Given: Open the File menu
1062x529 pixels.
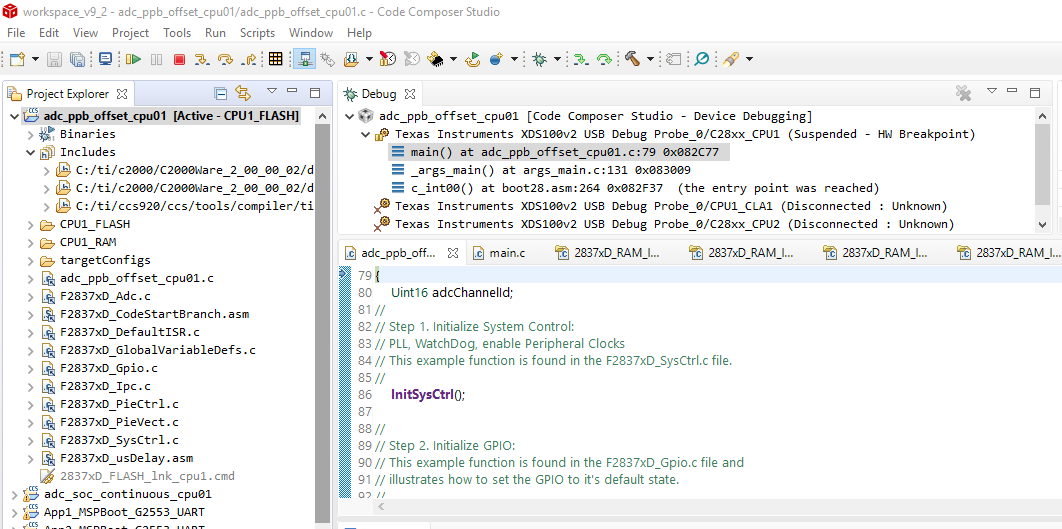Looking at the screenshot, I should click(x=16, y=33).
